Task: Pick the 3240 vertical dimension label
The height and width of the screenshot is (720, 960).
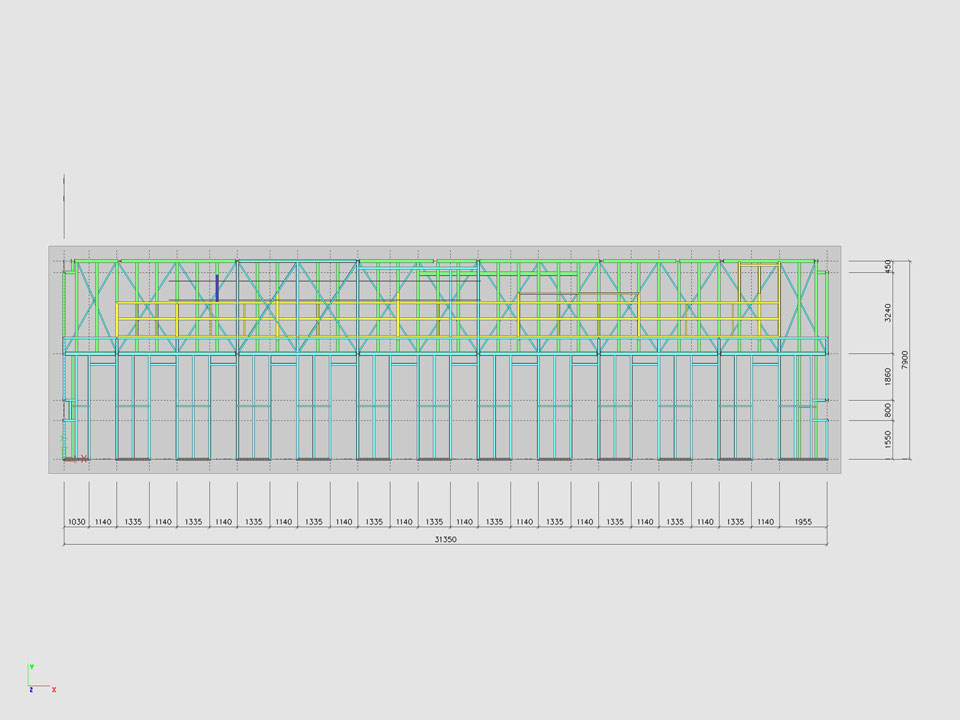Action: pos(888,312)
